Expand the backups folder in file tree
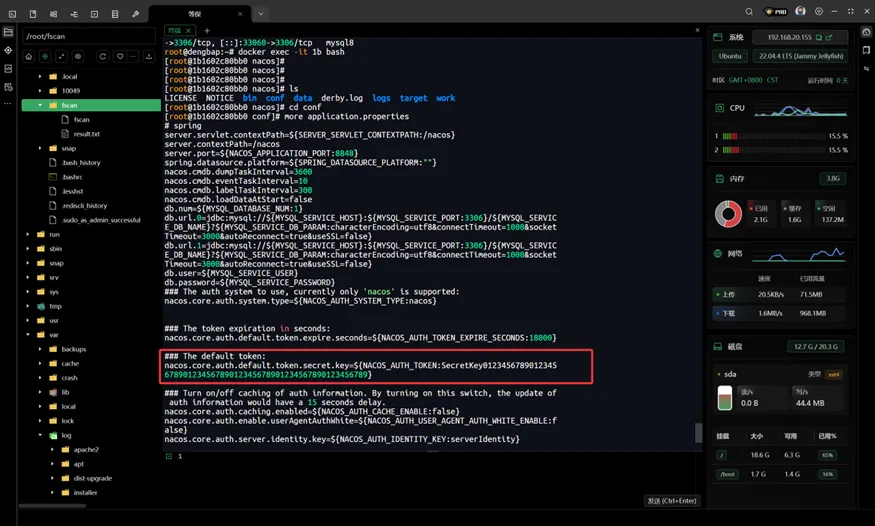The image size is (875, 526). coord(52,349)
